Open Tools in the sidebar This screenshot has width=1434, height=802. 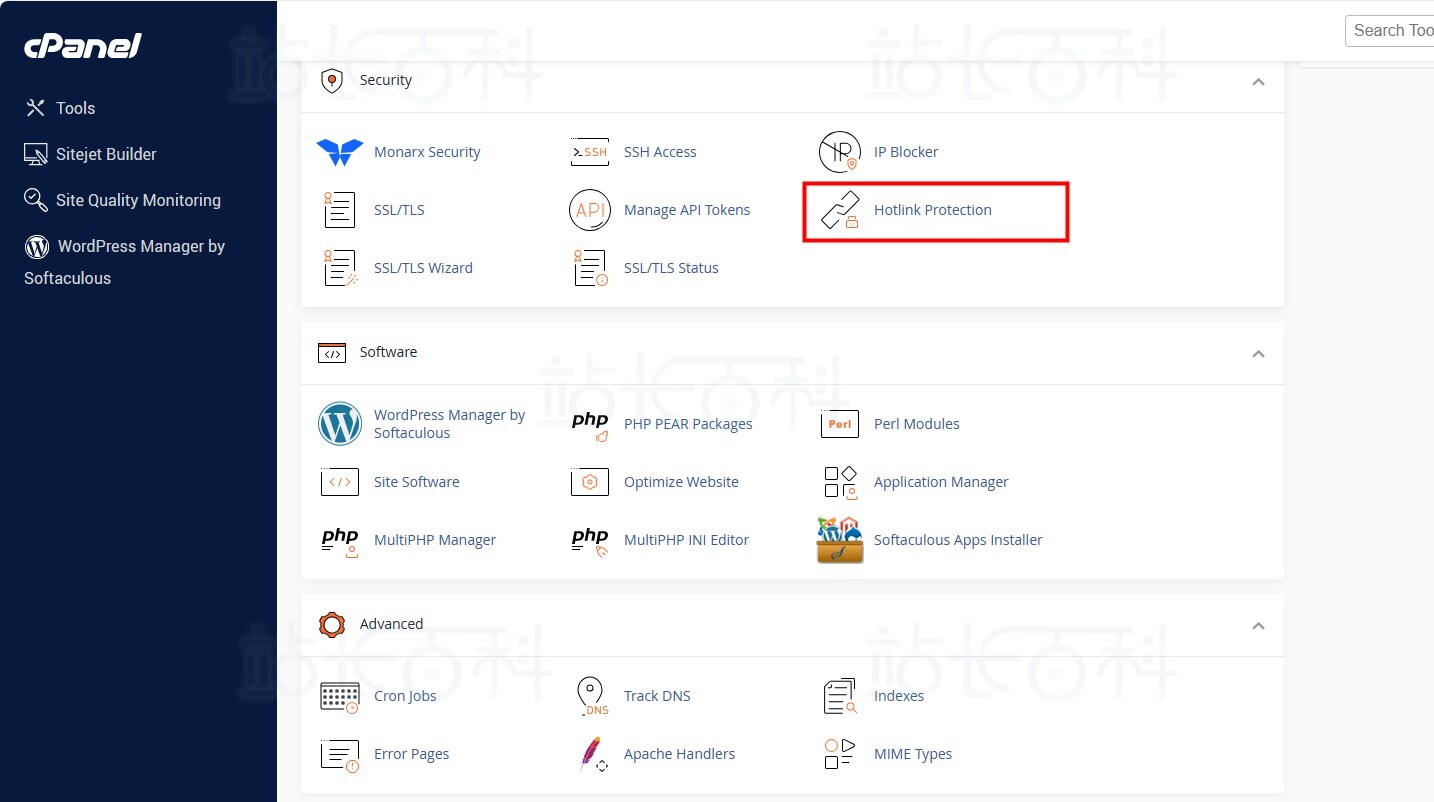(75, 108)
